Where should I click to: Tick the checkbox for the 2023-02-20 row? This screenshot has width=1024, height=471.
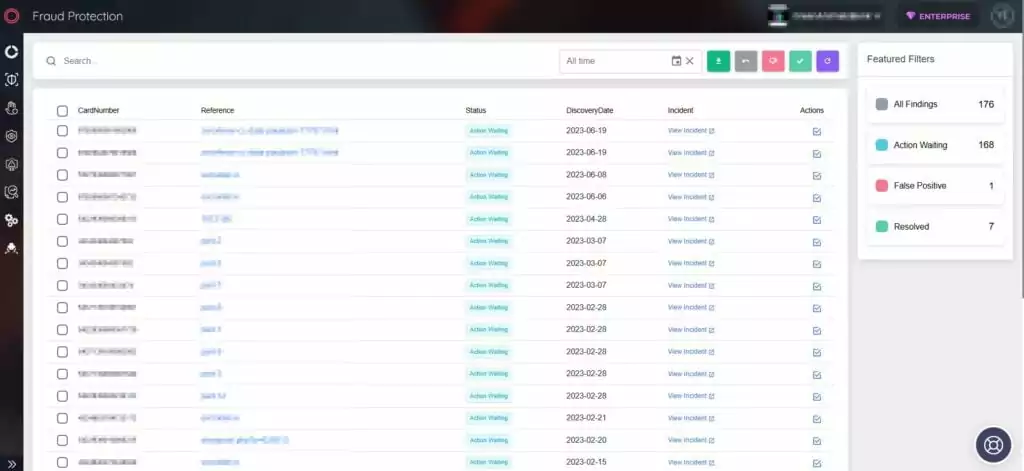(62, 440)
